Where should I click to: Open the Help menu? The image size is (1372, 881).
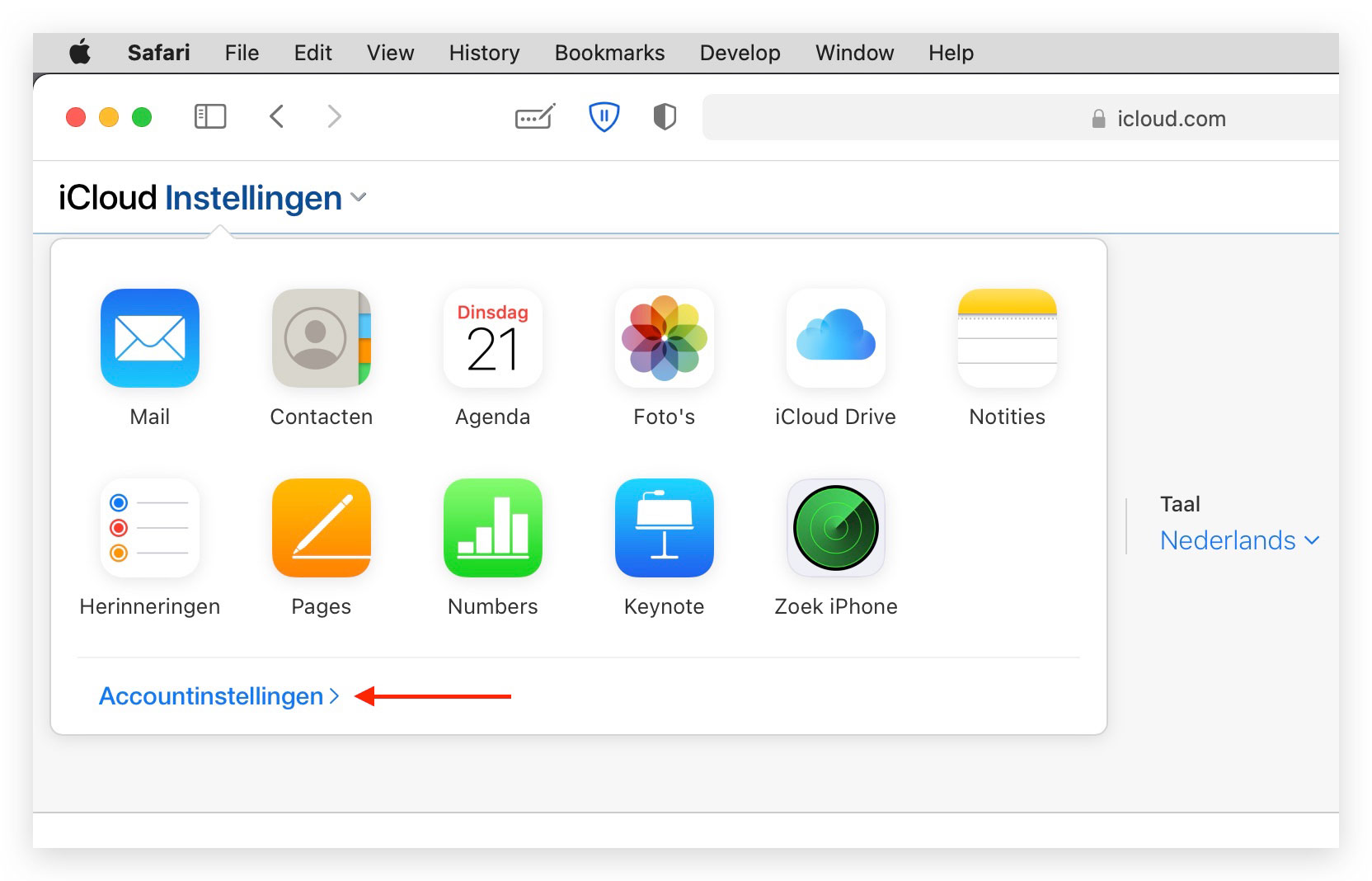click(x=951, y=53)
